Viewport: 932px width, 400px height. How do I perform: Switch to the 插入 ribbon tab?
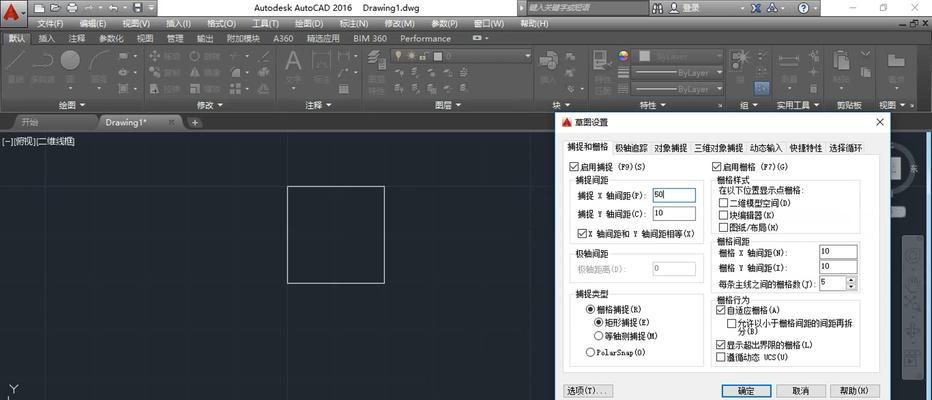46,39
